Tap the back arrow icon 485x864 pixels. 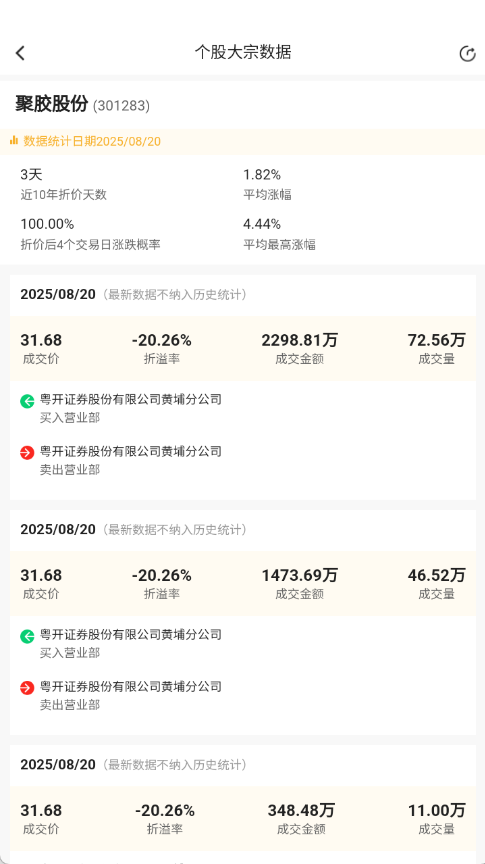point(20,53)
